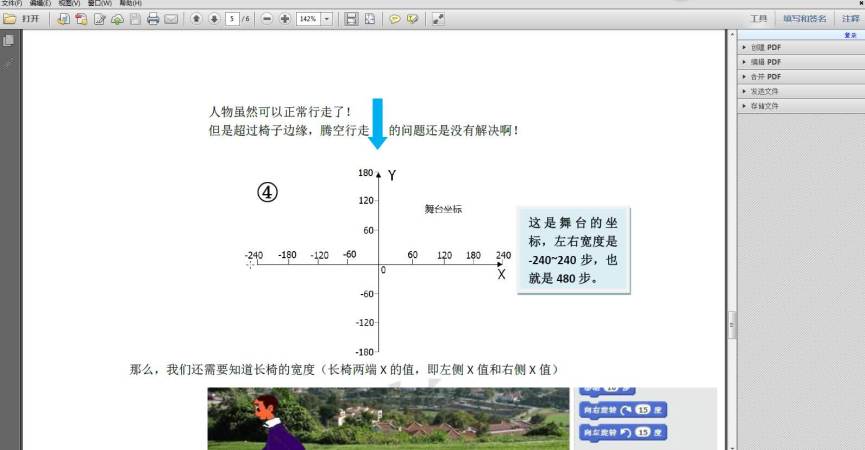Click the 舞台坐标 label on the graph
Viewport: 865px width, 450px height.
[443, 209]
